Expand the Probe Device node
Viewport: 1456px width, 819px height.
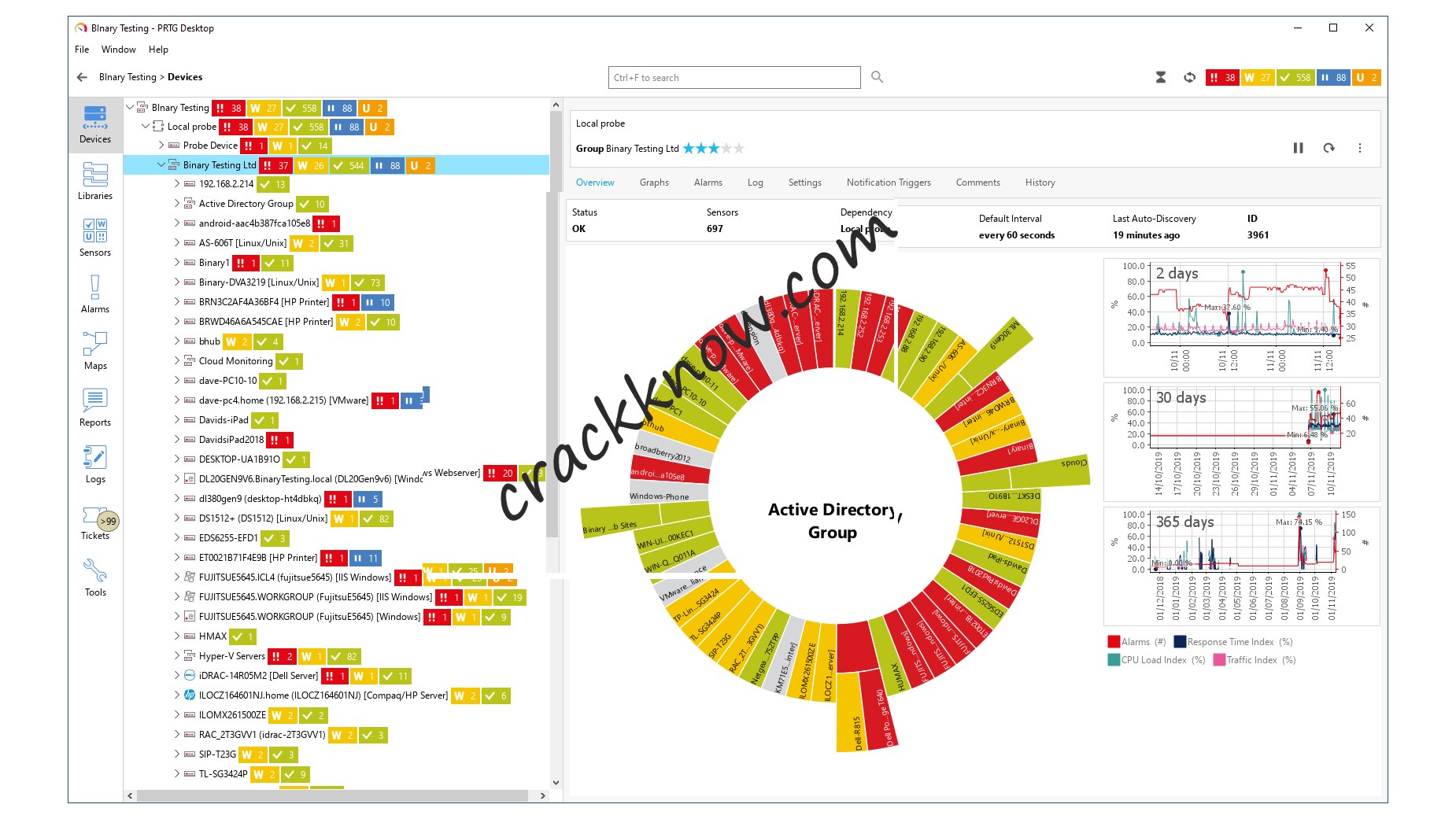click(x=161, y=145)
